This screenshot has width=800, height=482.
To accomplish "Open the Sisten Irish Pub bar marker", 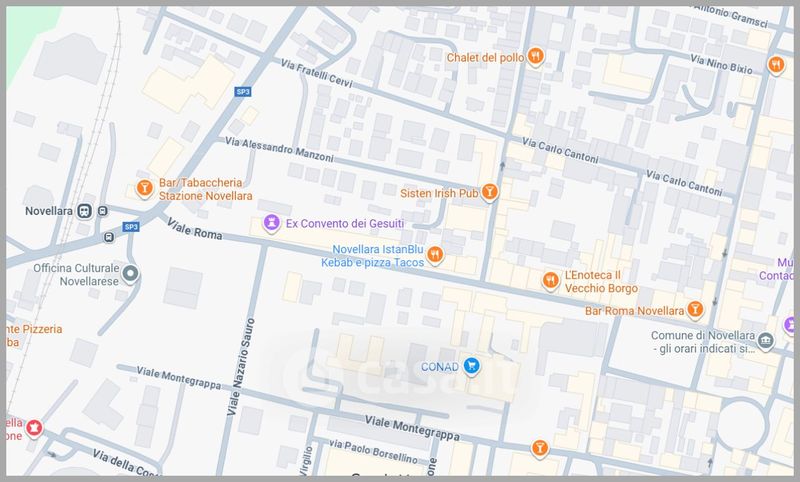I will point(489,190).
